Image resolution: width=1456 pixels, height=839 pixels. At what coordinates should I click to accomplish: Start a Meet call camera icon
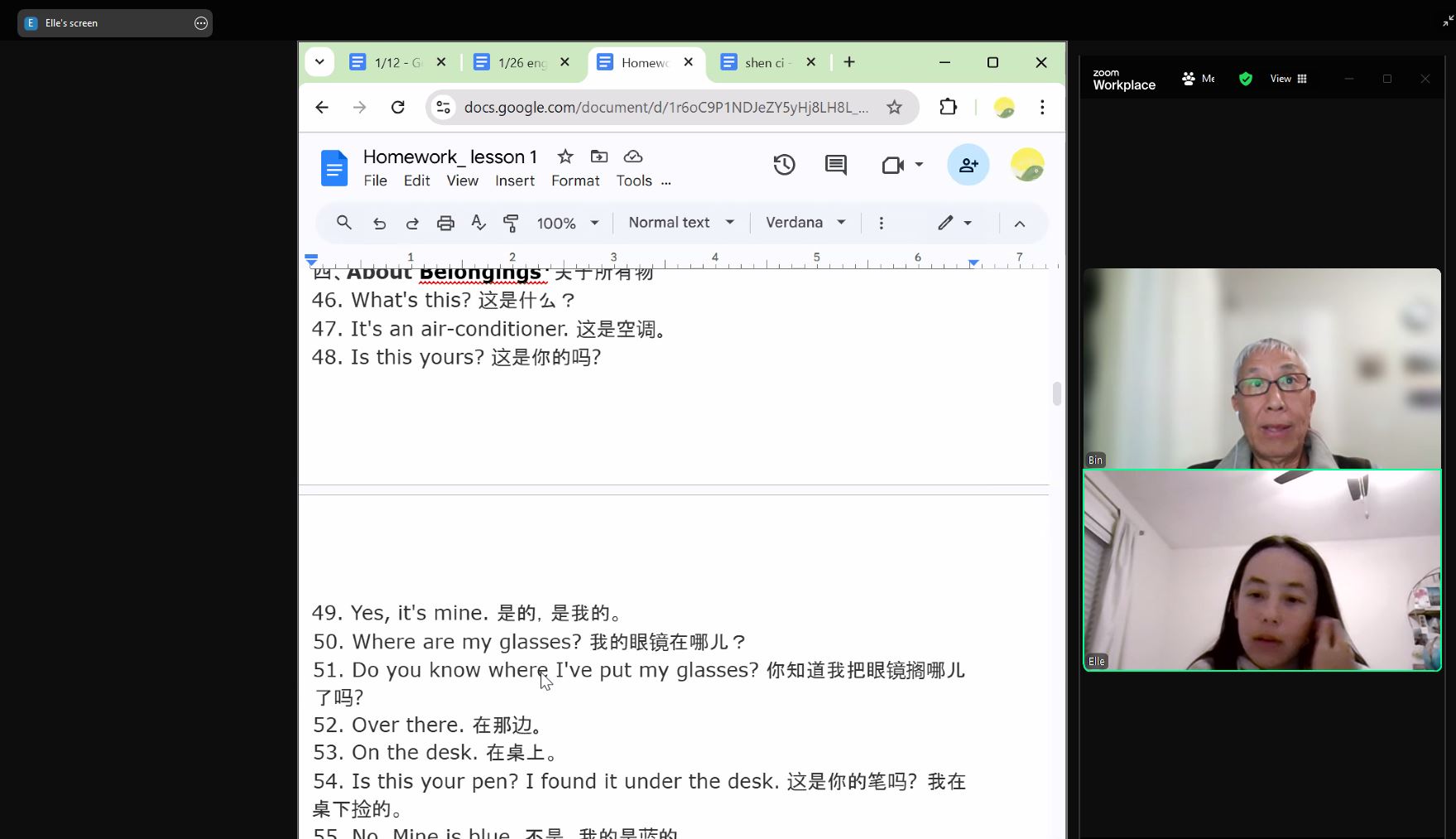click(892, 165)
